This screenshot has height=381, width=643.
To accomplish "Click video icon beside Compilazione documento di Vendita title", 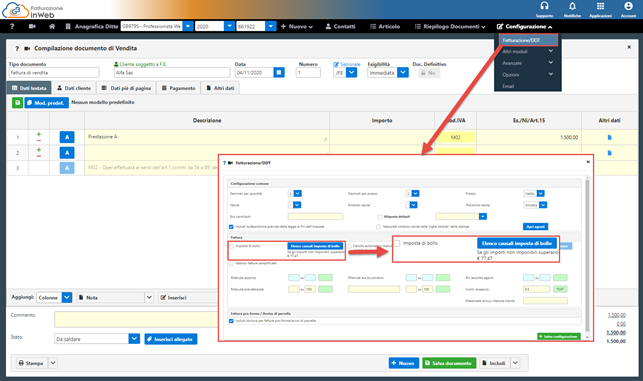I will (x=27, y=48).
